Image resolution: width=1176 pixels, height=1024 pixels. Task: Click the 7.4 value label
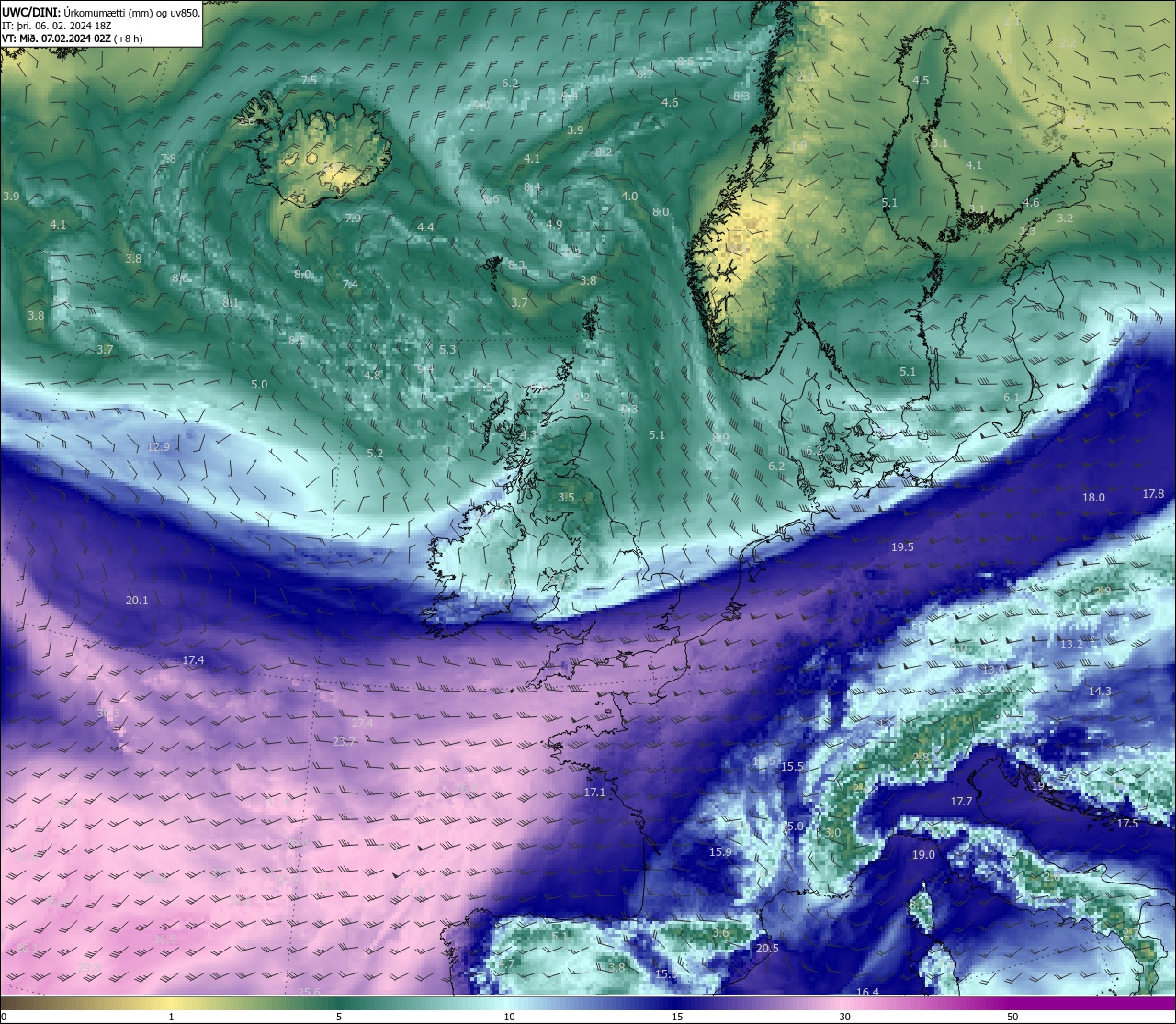(x=350, y=285)
